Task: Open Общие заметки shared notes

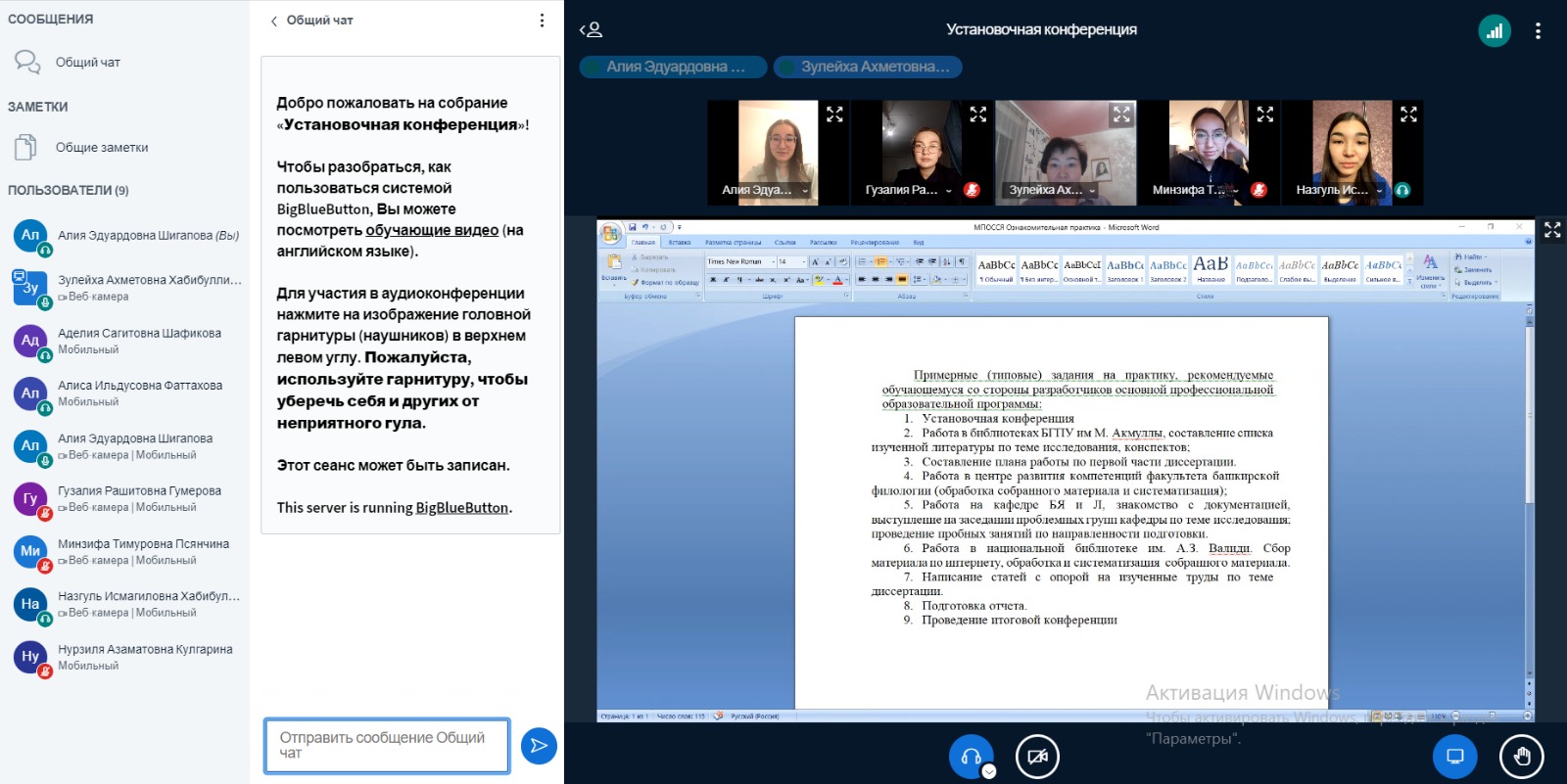Action: 101,148
